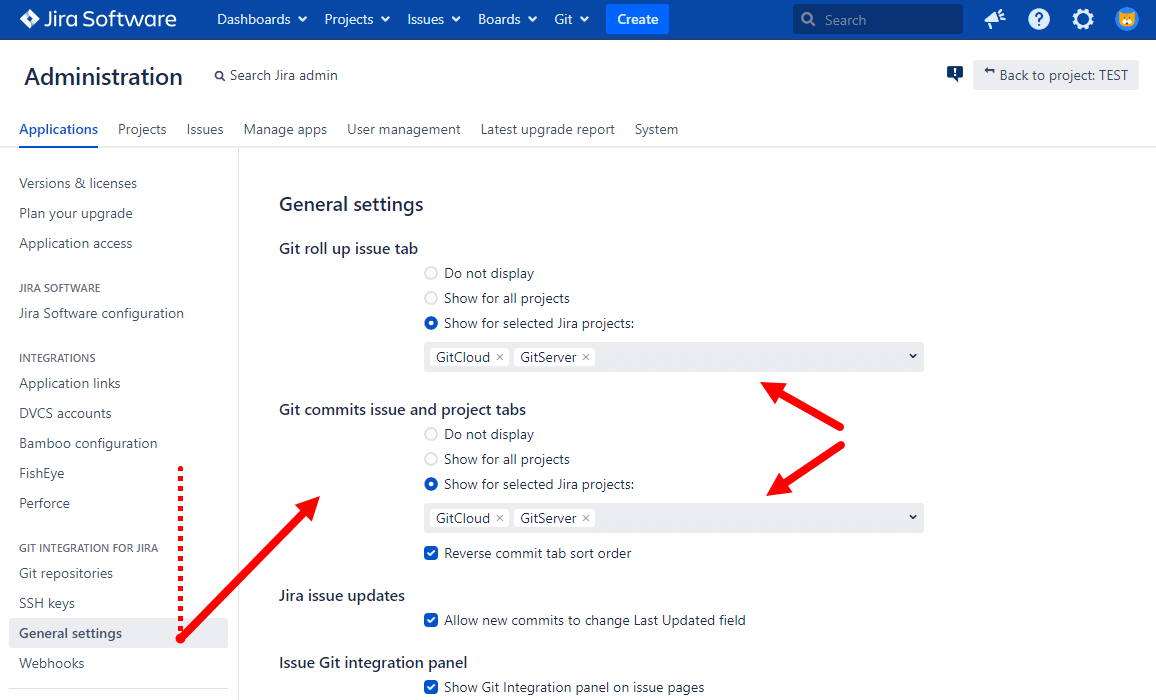
Task: Open Git repositories page
Action: pyautogui.click(x=66, y=574)
